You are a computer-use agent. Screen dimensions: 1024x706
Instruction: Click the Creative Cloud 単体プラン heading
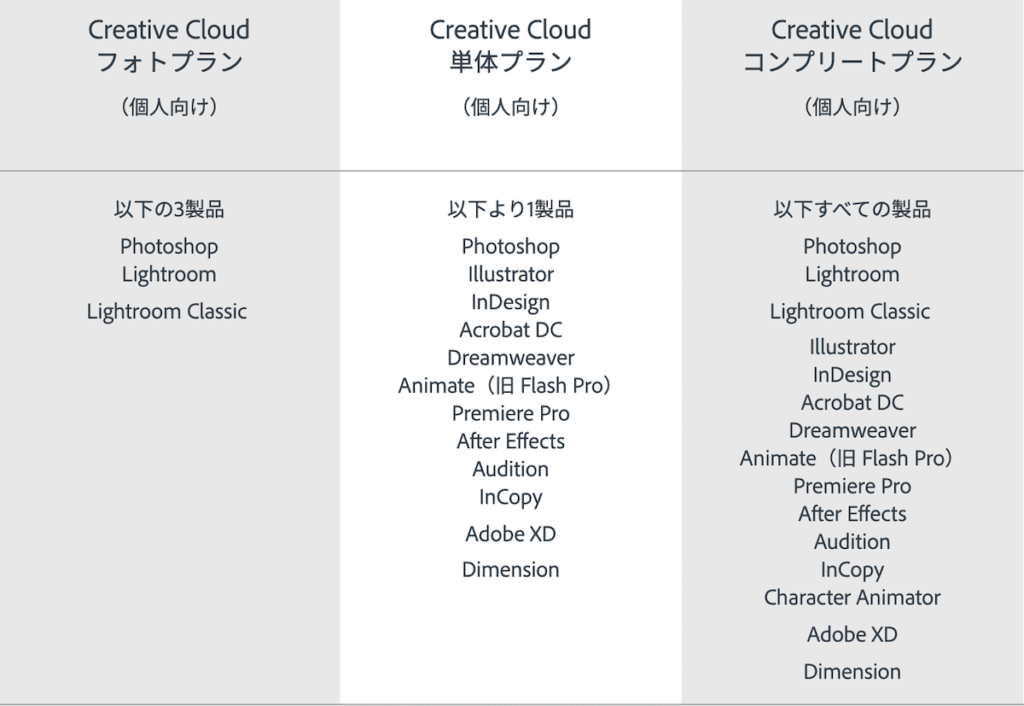tap(510, 46)
